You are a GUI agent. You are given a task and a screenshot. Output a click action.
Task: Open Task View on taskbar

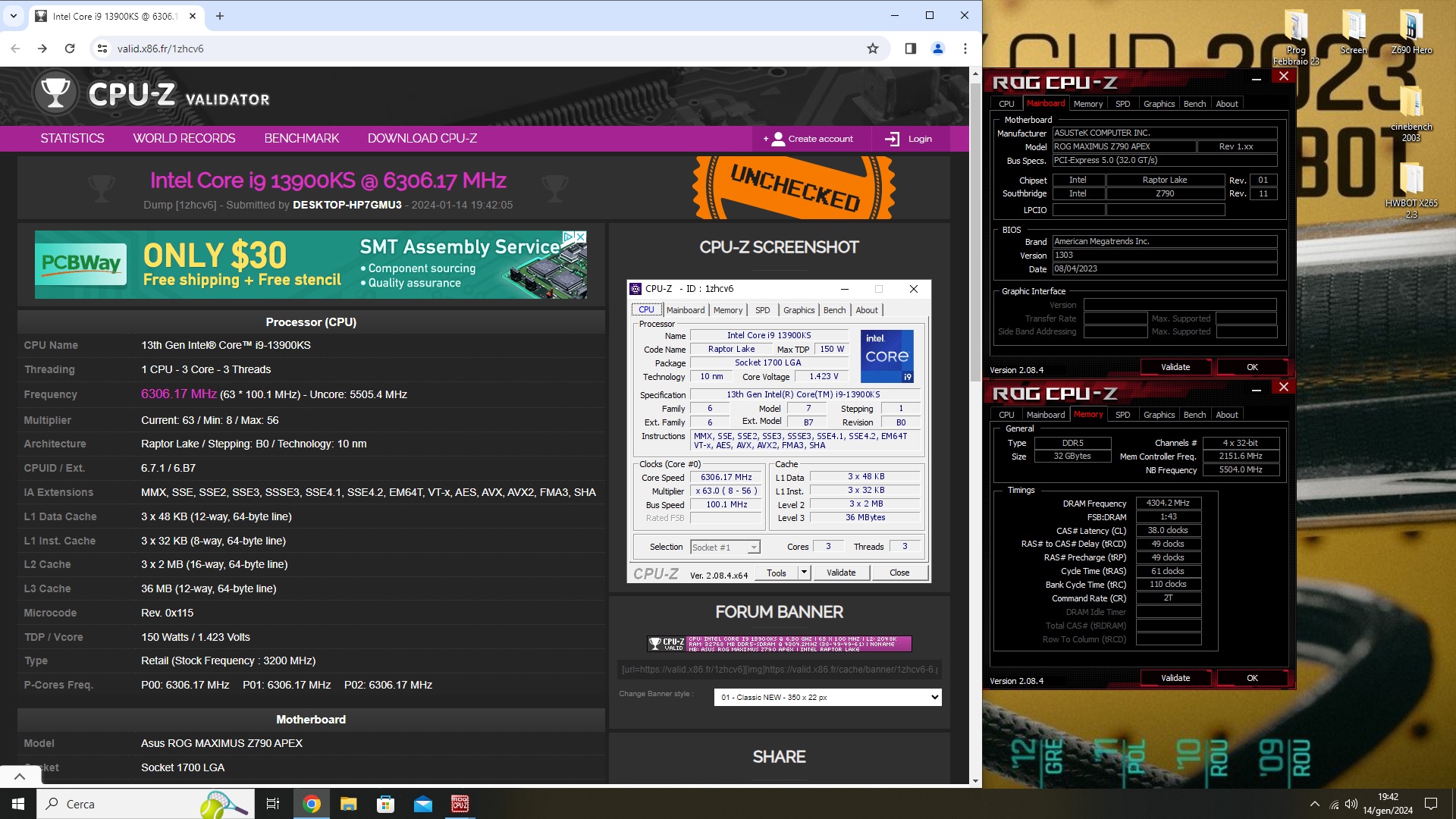coord(273,804)
